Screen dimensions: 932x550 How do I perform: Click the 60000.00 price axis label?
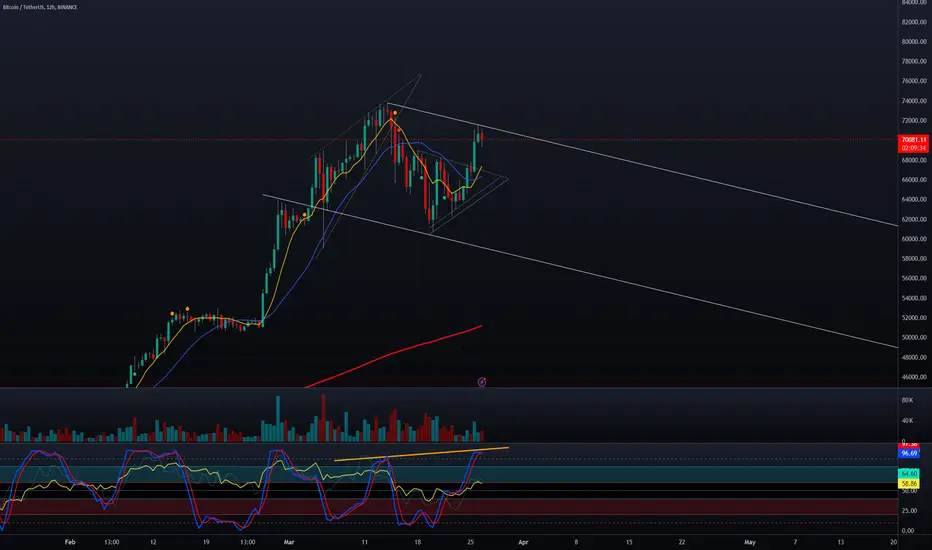click(914, 239)
